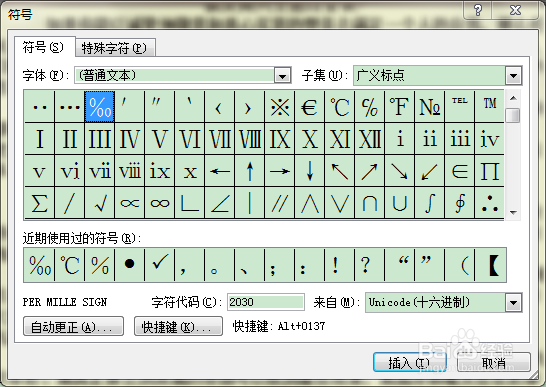This screenshot has height=387, width=546.
Task: Pick the Roman numeral Ⅷ symbol
Action: pyautogui.click(x=249, y=139)
